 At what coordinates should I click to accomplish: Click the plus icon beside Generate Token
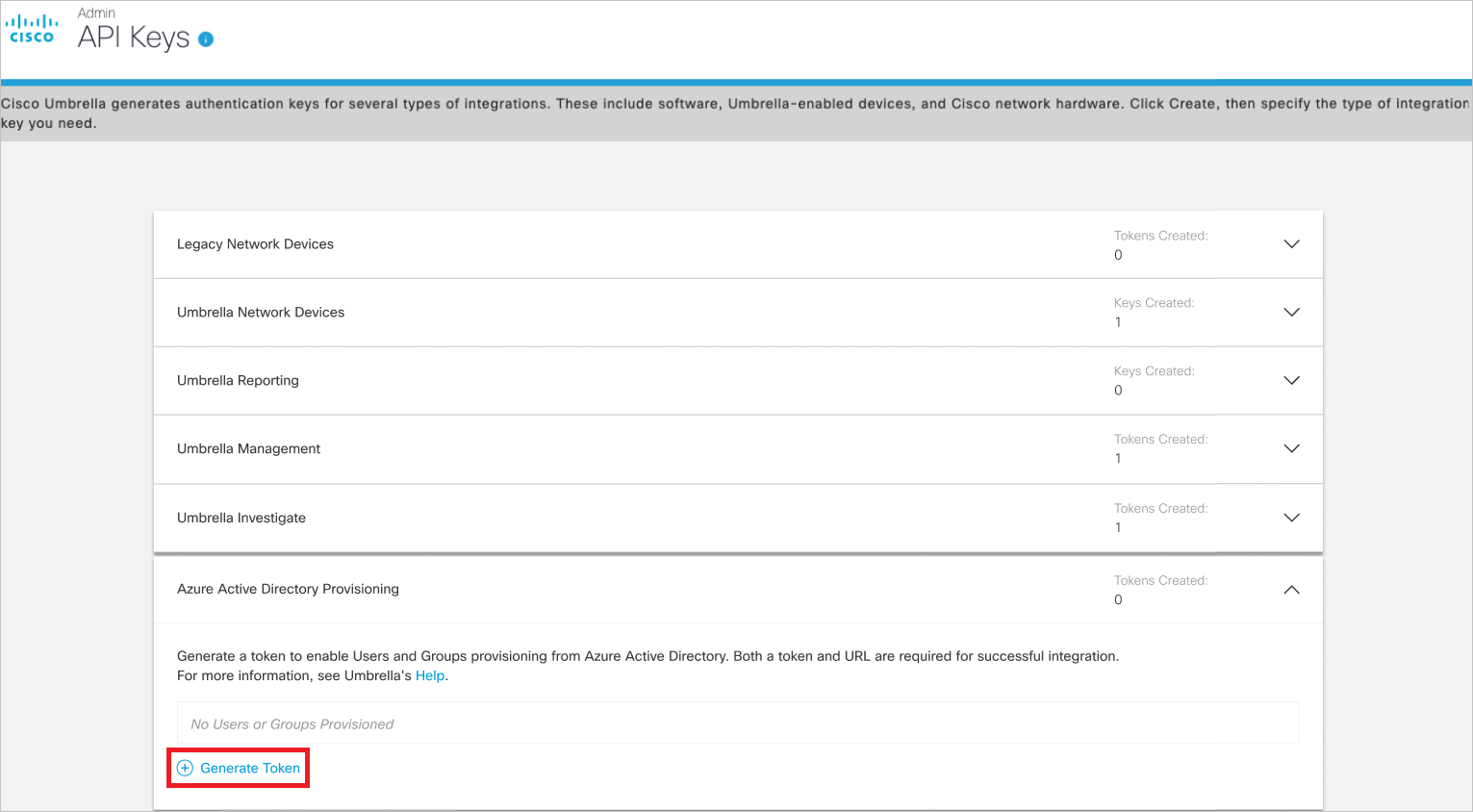coord(185,768)
